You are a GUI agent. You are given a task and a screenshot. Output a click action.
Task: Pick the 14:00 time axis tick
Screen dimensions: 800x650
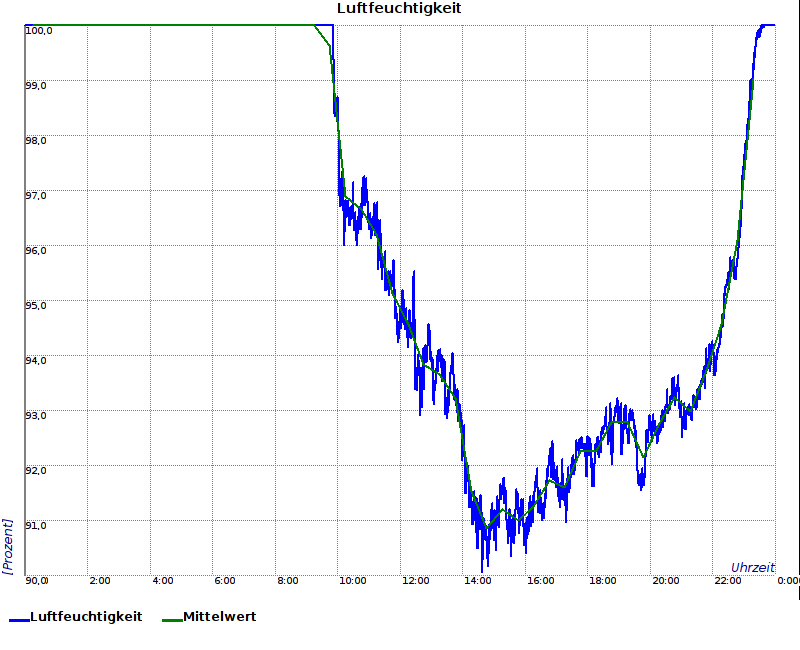point(477,581)
